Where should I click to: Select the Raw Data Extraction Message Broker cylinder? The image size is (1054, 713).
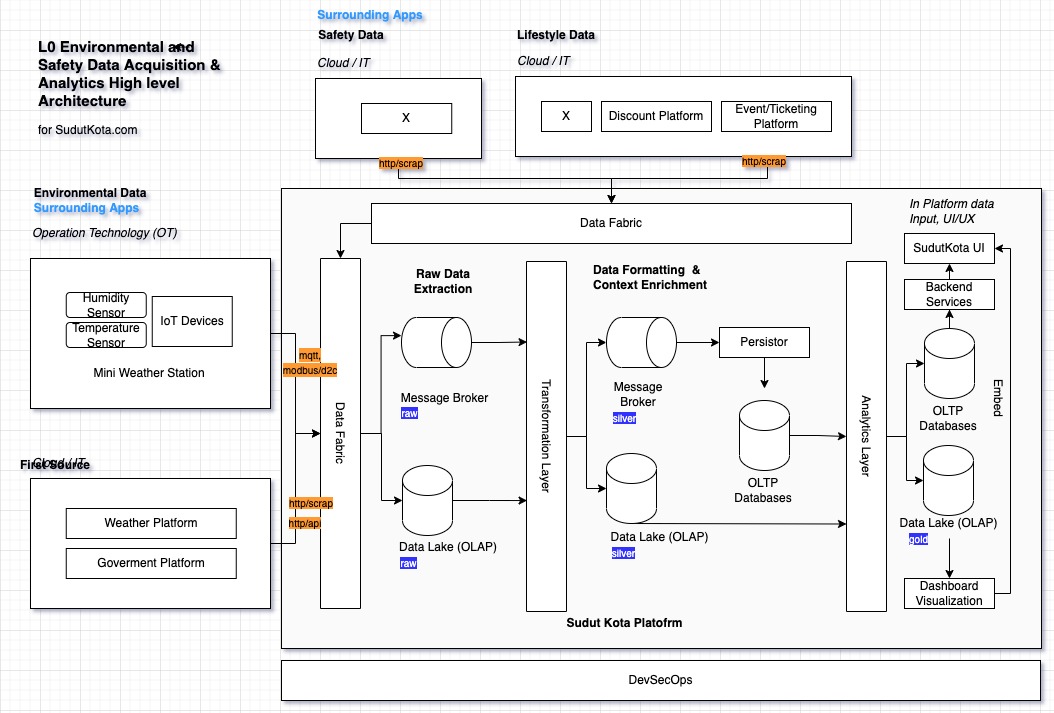[436, 342]
